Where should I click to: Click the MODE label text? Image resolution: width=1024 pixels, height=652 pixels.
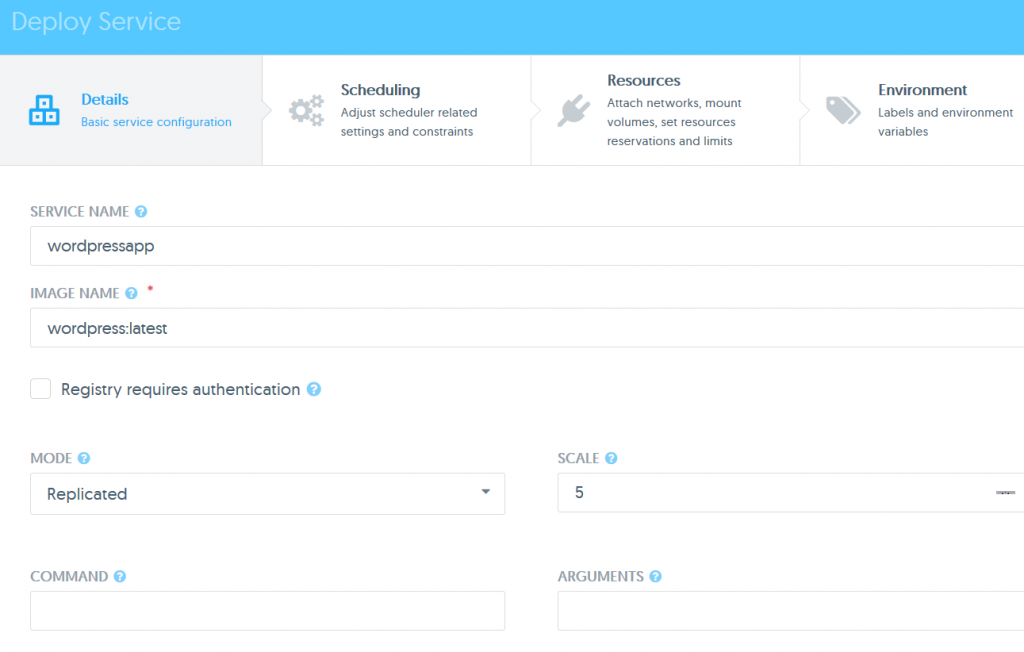[51, 458]
